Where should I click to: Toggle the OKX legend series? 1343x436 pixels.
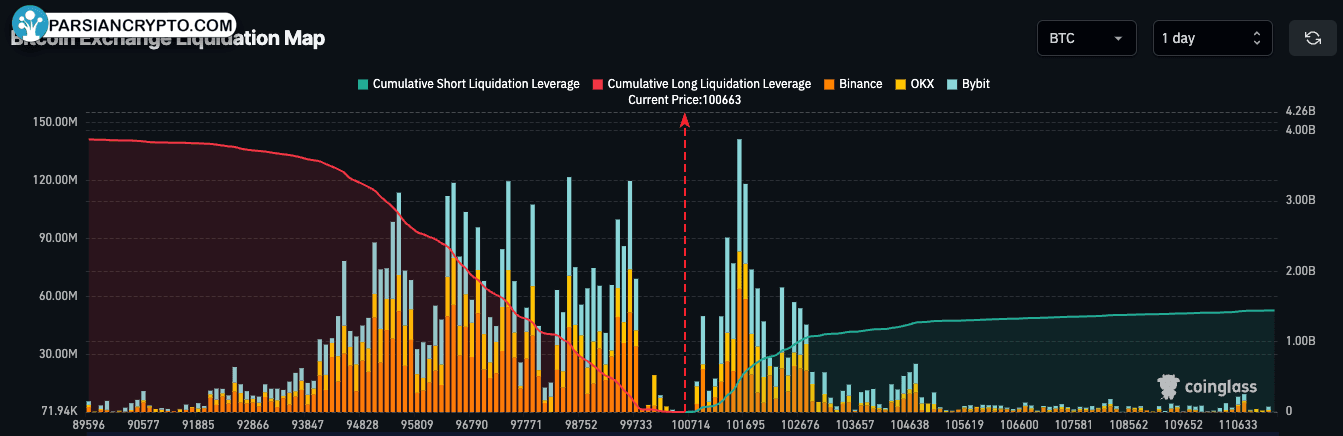(x=914, y=84)
